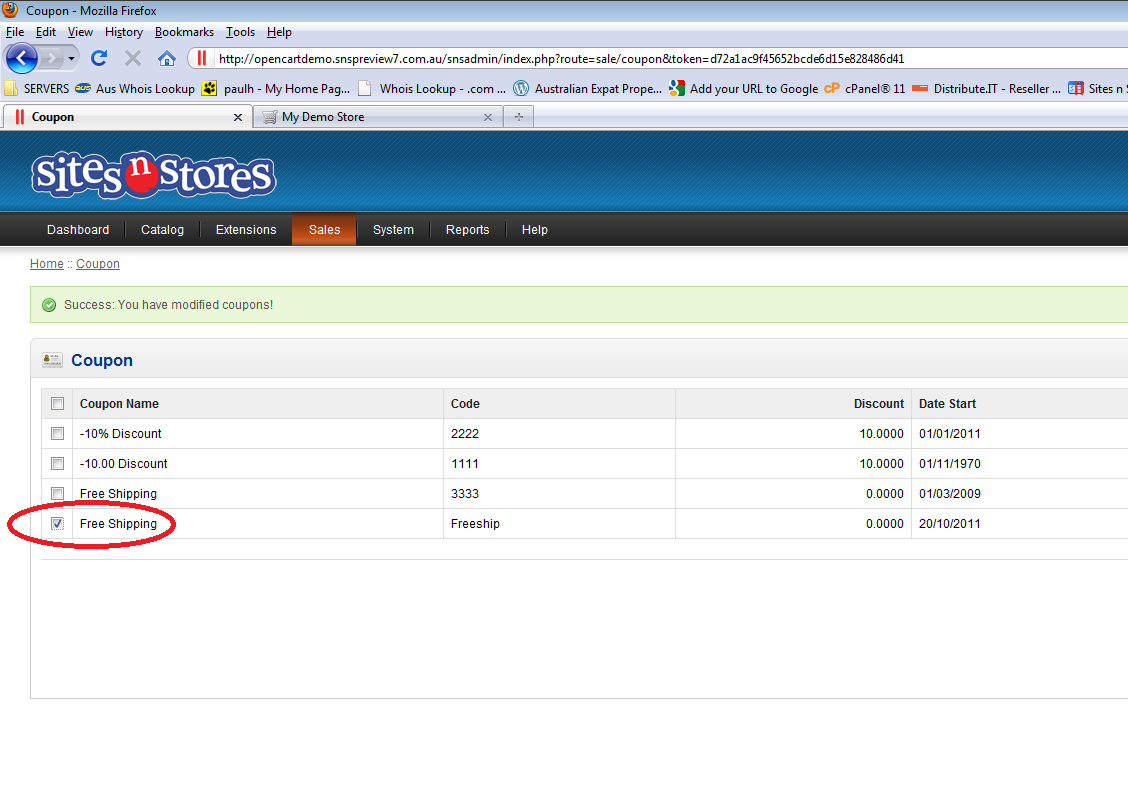Click the green success checkmark icon
This screenshot has width=1128, height=799.
click(49, 305)
